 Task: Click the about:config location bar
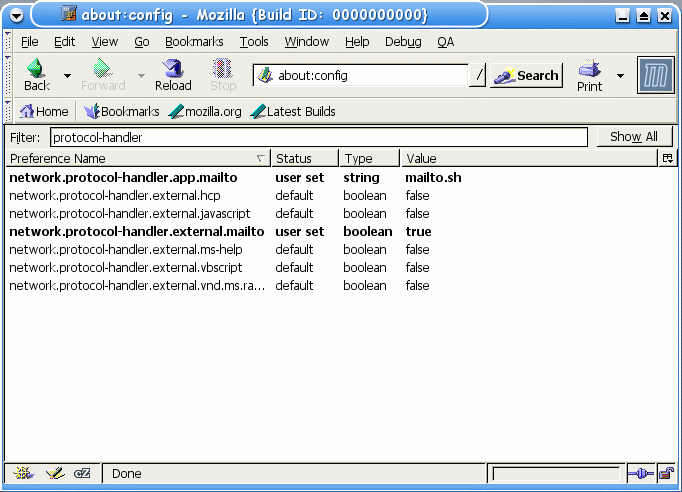coord(360,76)
